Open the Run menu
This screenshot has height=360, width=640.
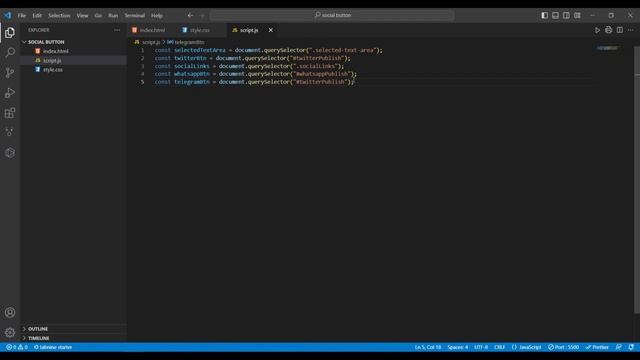(113, 16)
